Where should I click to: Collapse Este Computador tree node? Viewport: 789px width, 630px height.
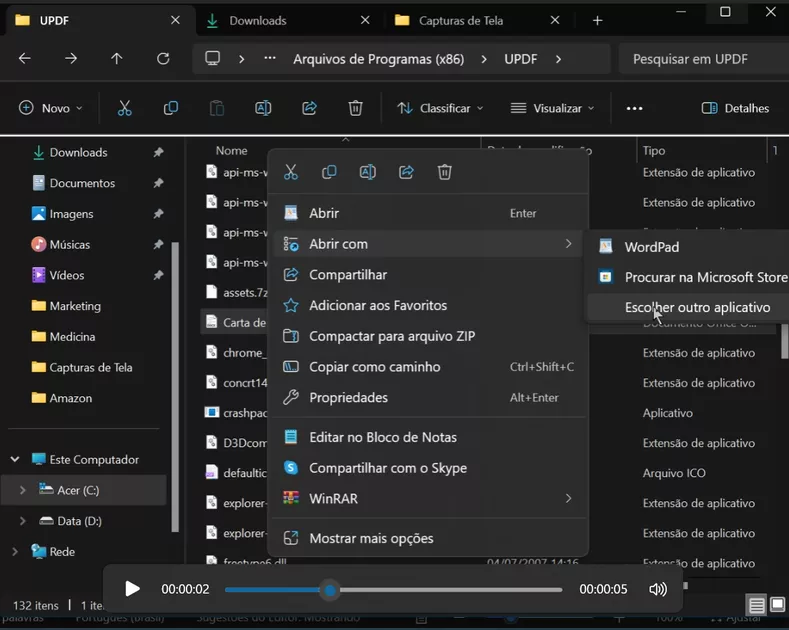15,459
